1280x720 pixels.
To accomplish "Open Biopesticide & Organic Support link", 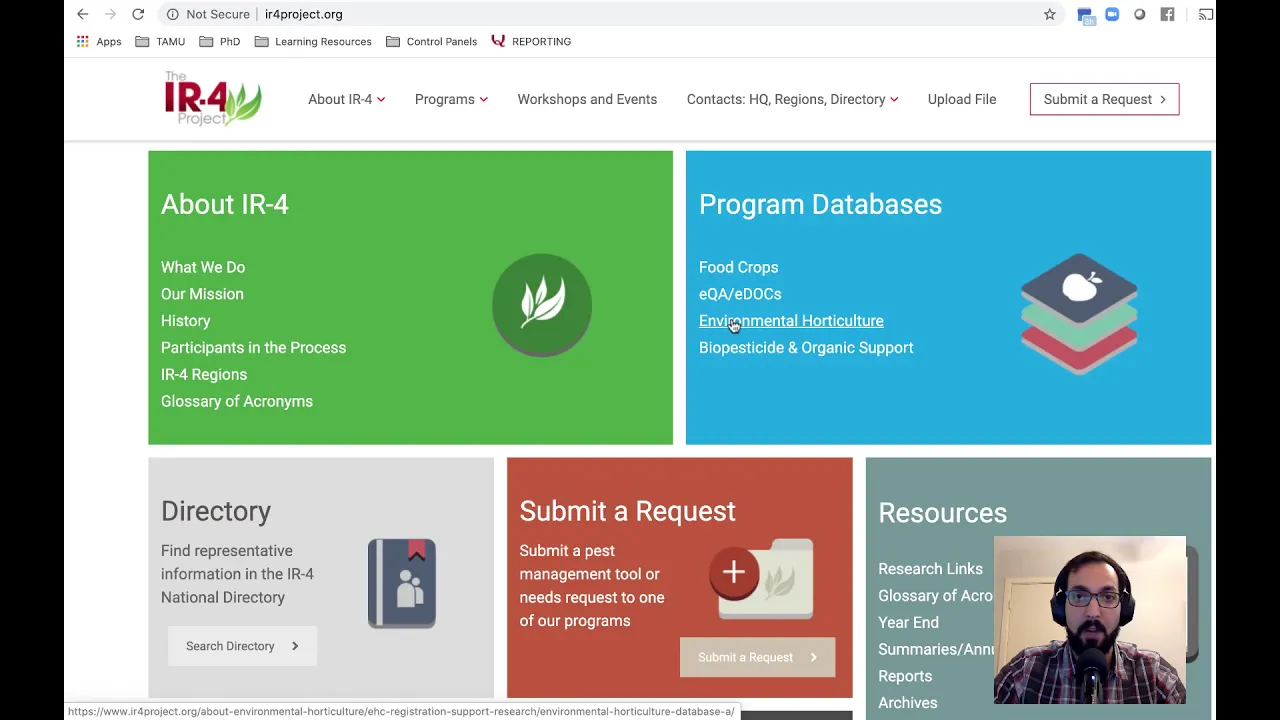I will coord(806,348).
